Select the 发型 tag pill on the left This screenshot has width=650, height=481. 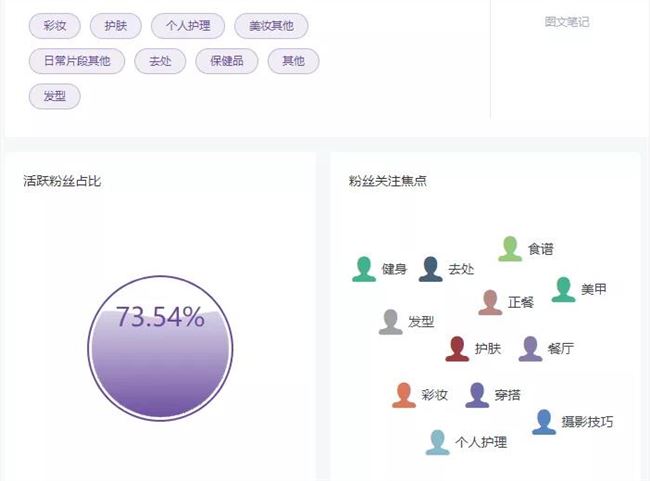[55, 96]
